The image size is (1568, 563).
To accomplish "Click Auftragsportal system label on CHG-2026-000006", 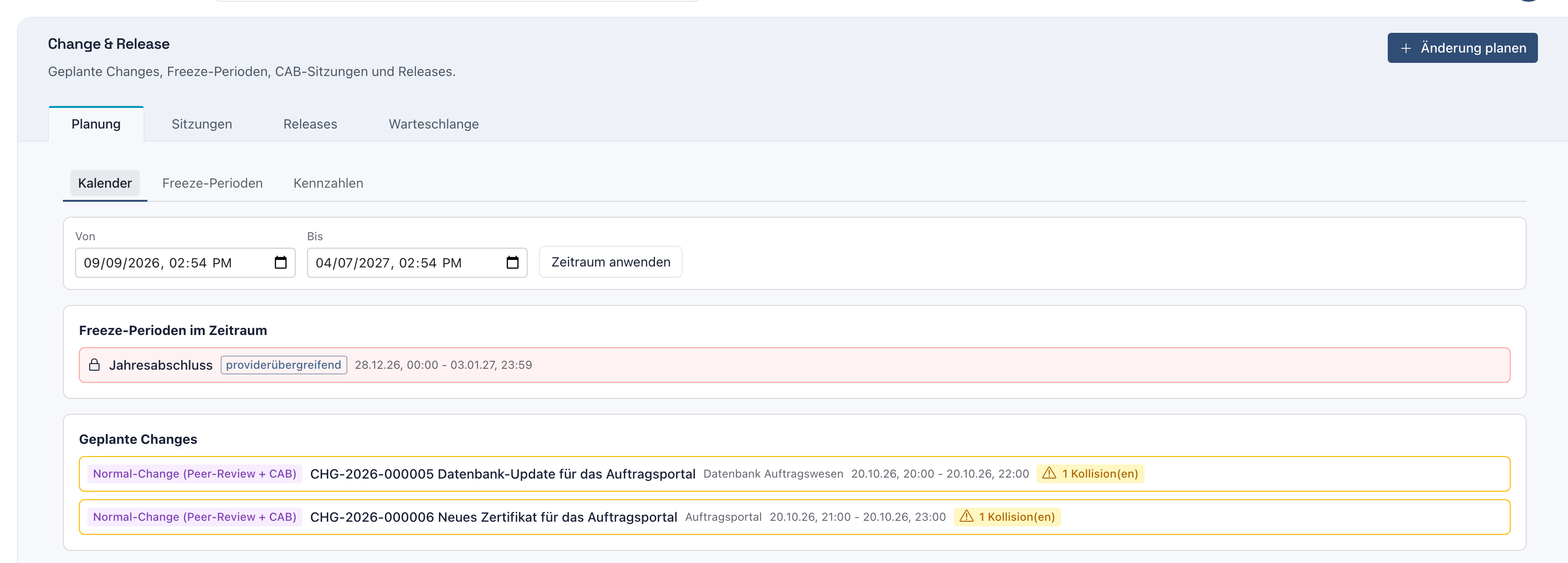I will [723, 517].
